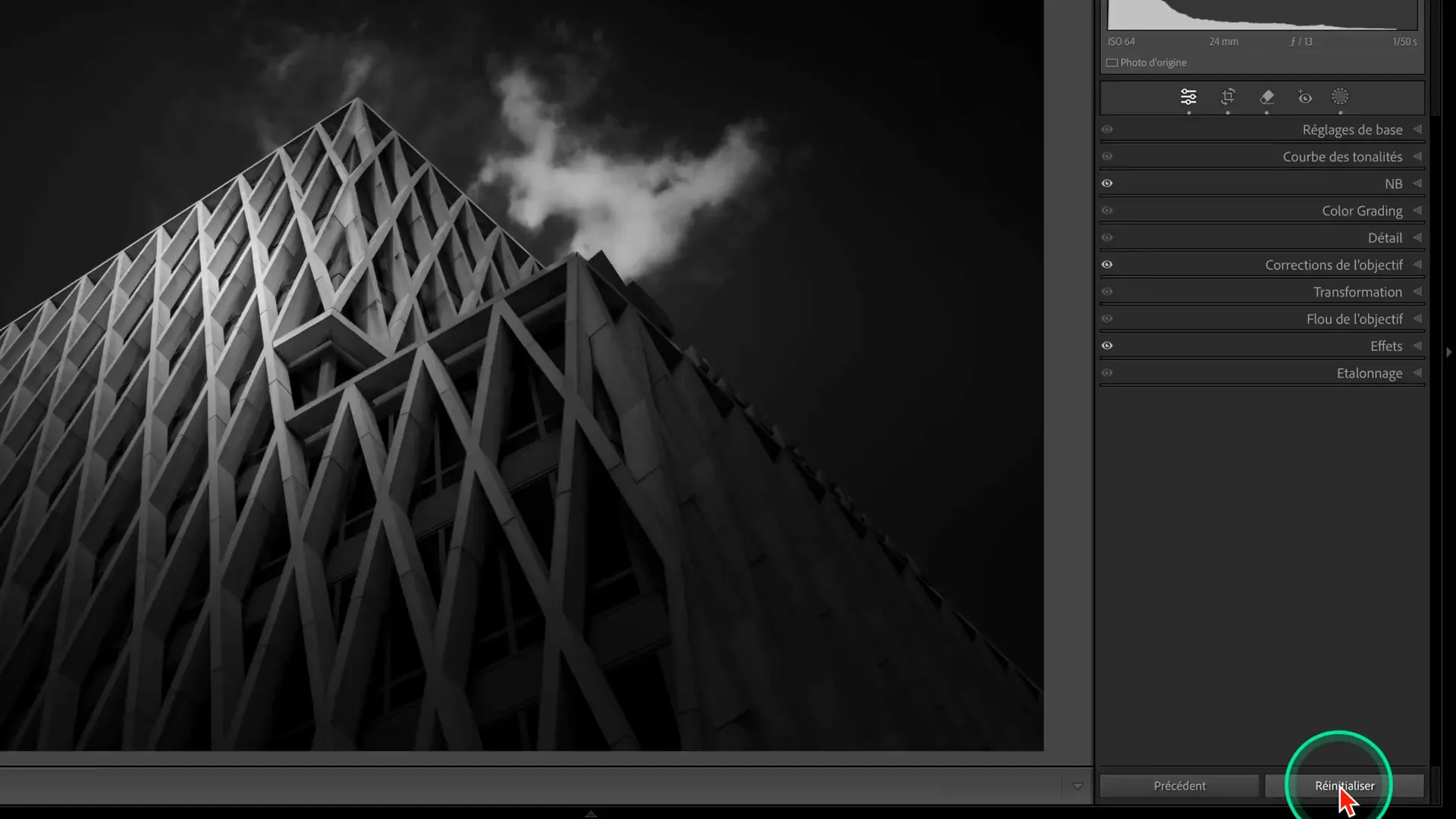Toggle Transformation panel eye switch
The image size is (1456, 819).
[x=1107, y=292]
